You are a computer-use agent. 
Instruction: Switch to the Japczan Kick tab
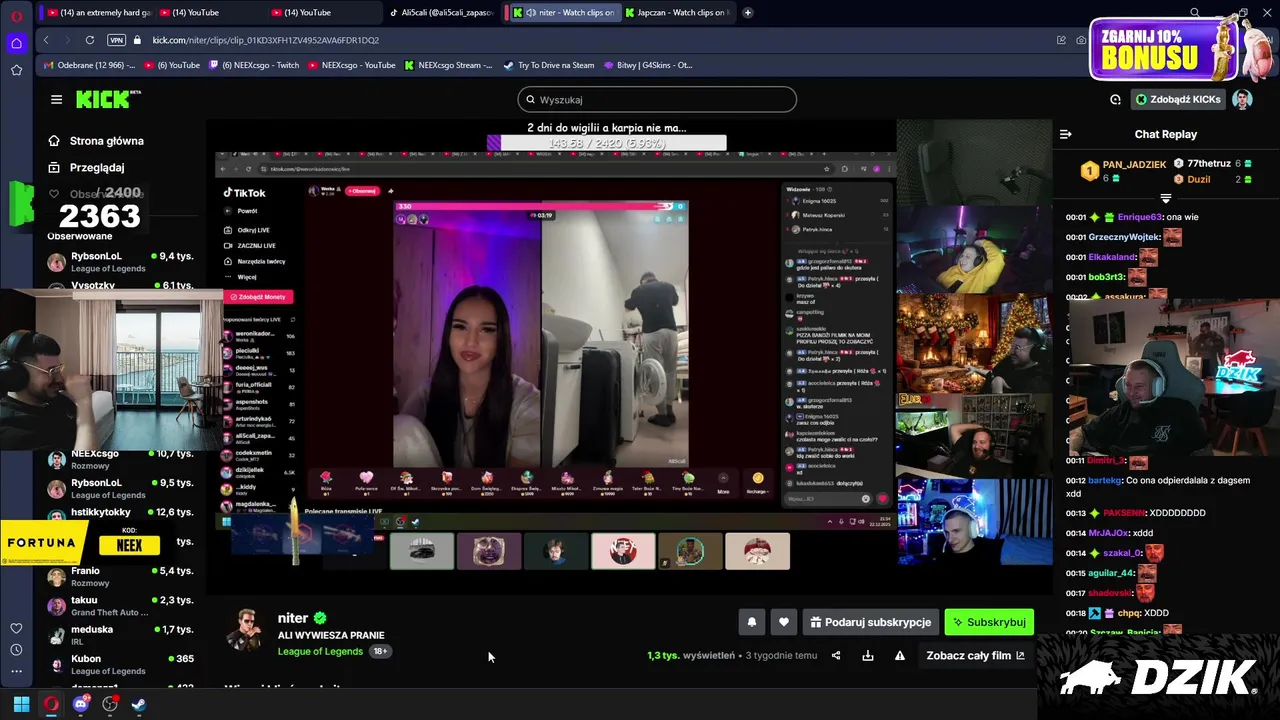tap(678, 13)
